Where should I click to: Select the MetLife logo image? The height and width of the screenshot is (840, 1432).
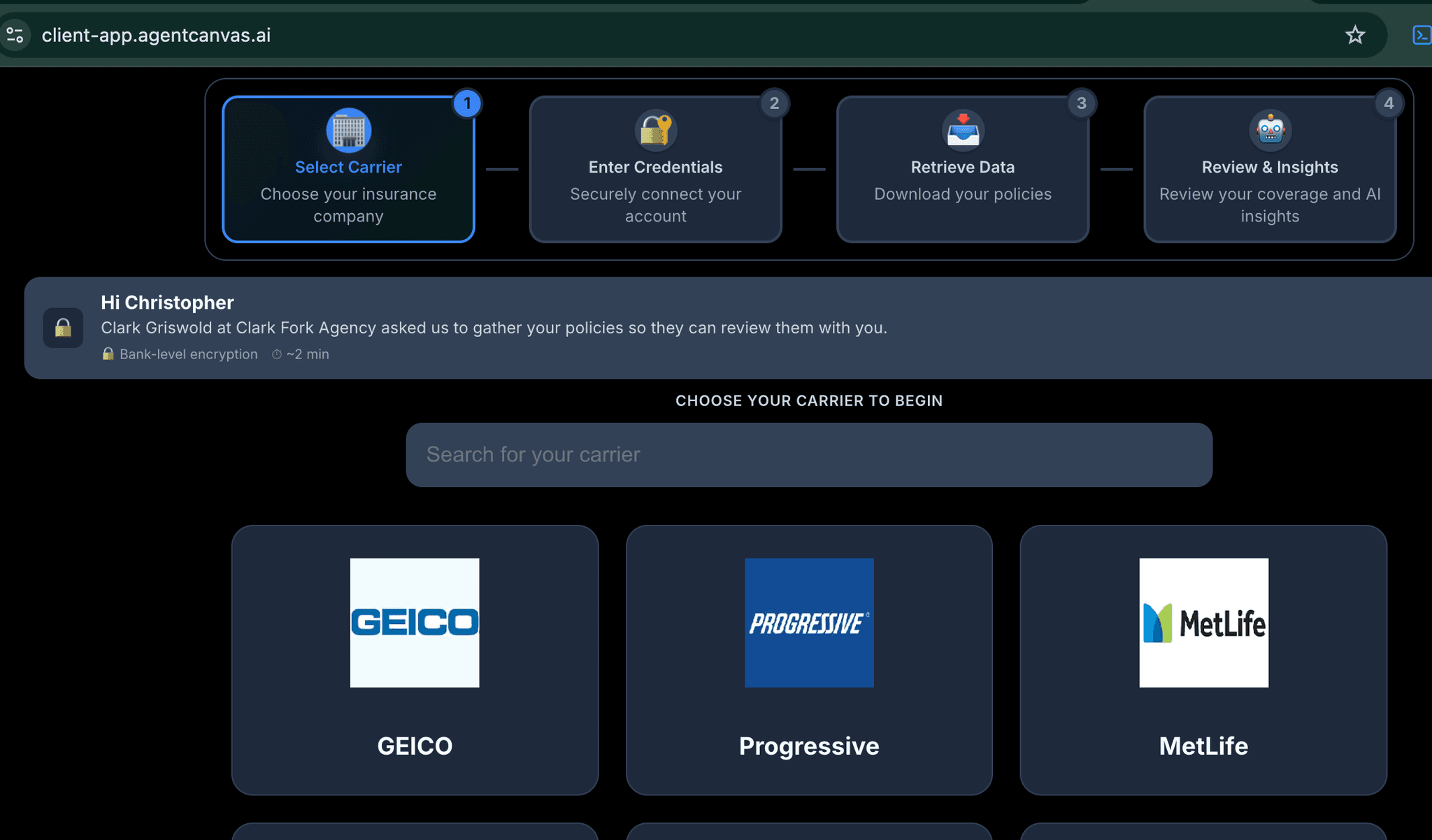[x=1203, y=623]
